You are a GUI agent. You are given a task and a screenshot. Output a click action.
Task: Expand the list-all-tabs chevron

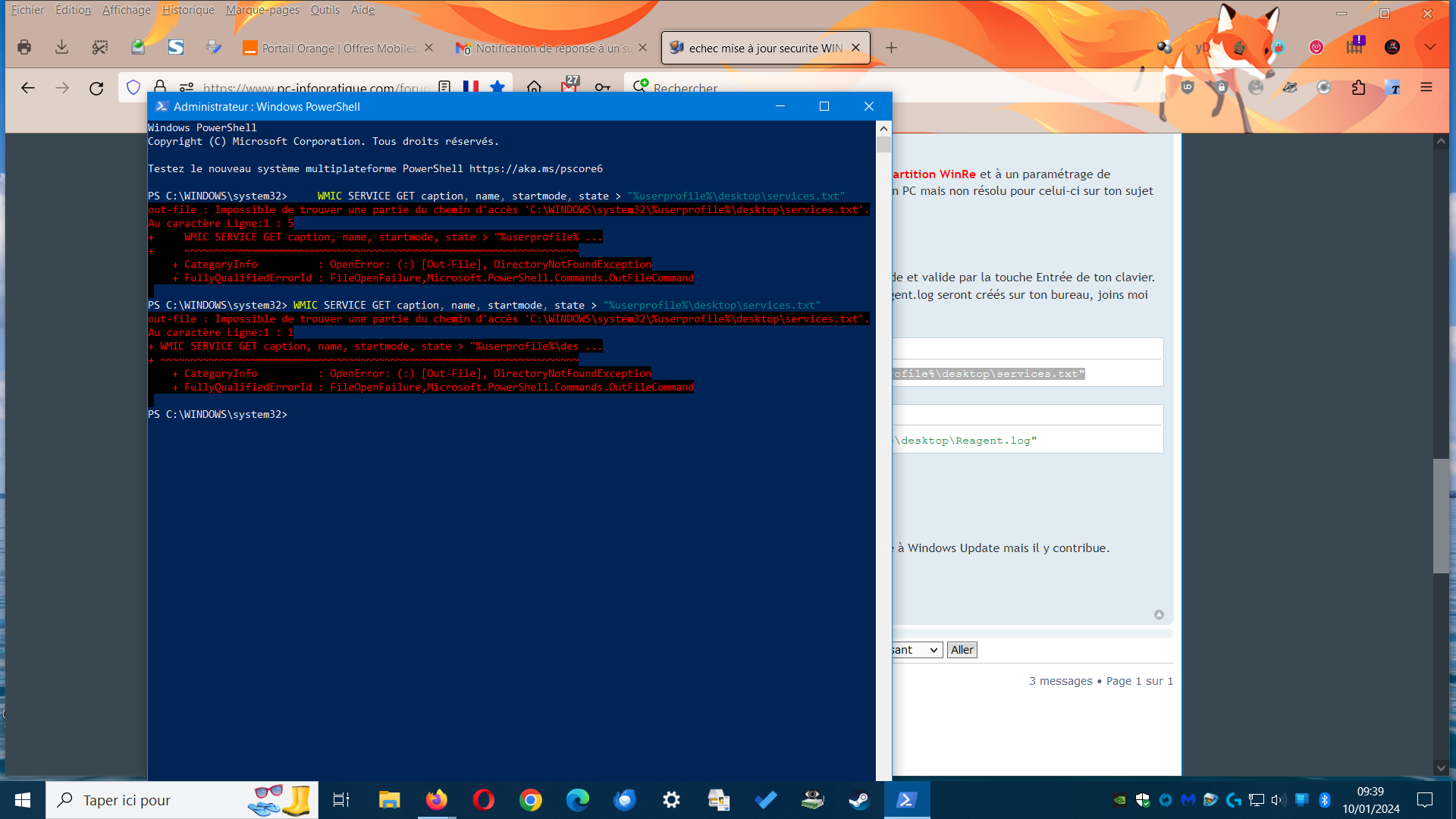click(1429, 47)
